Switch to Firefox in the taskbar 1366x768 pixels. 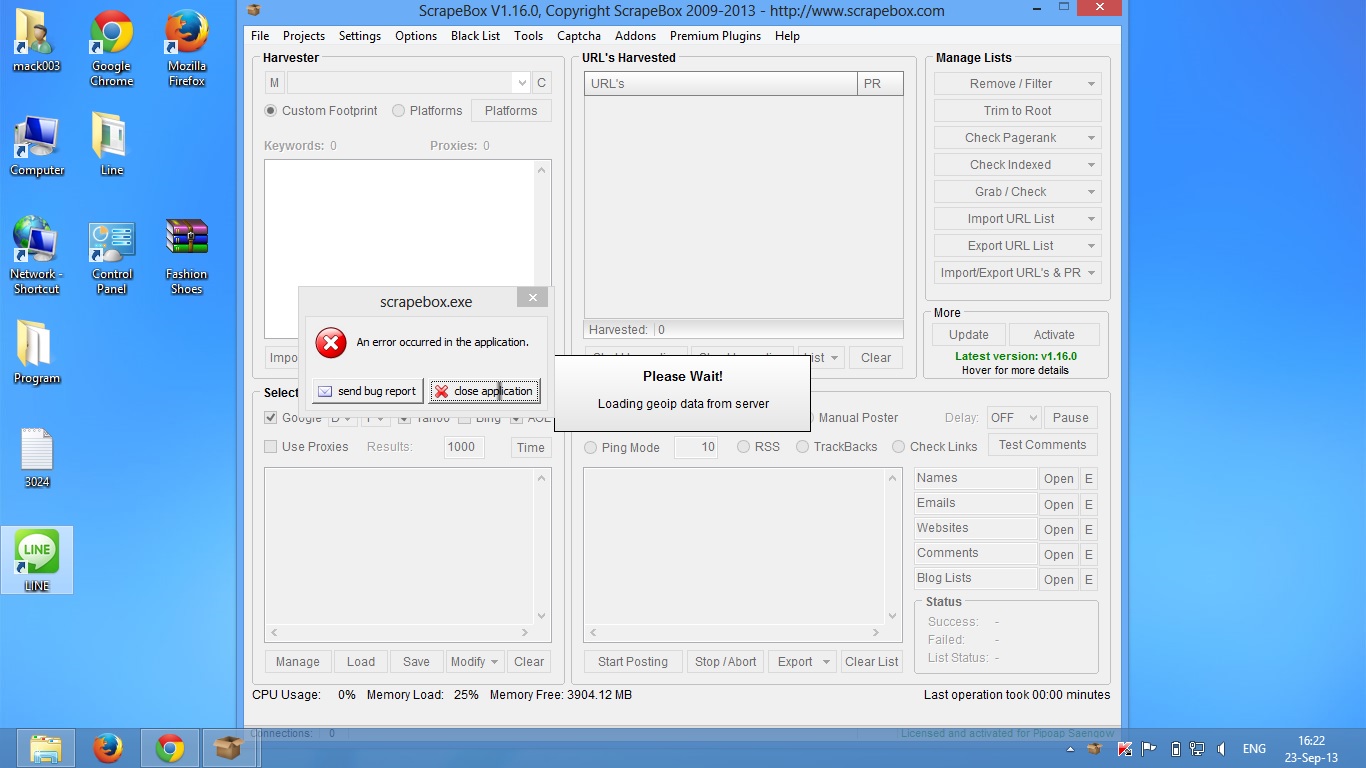click(108, 748)
